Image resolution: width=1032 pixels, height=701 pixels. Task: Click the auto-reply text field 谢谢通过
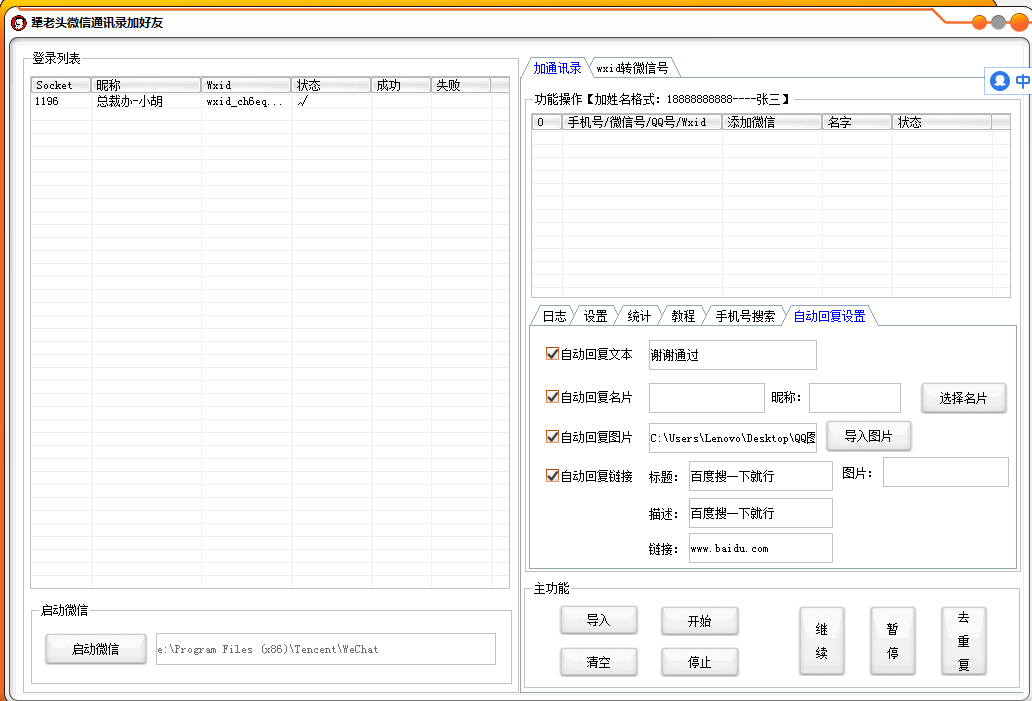pos(733,355)
